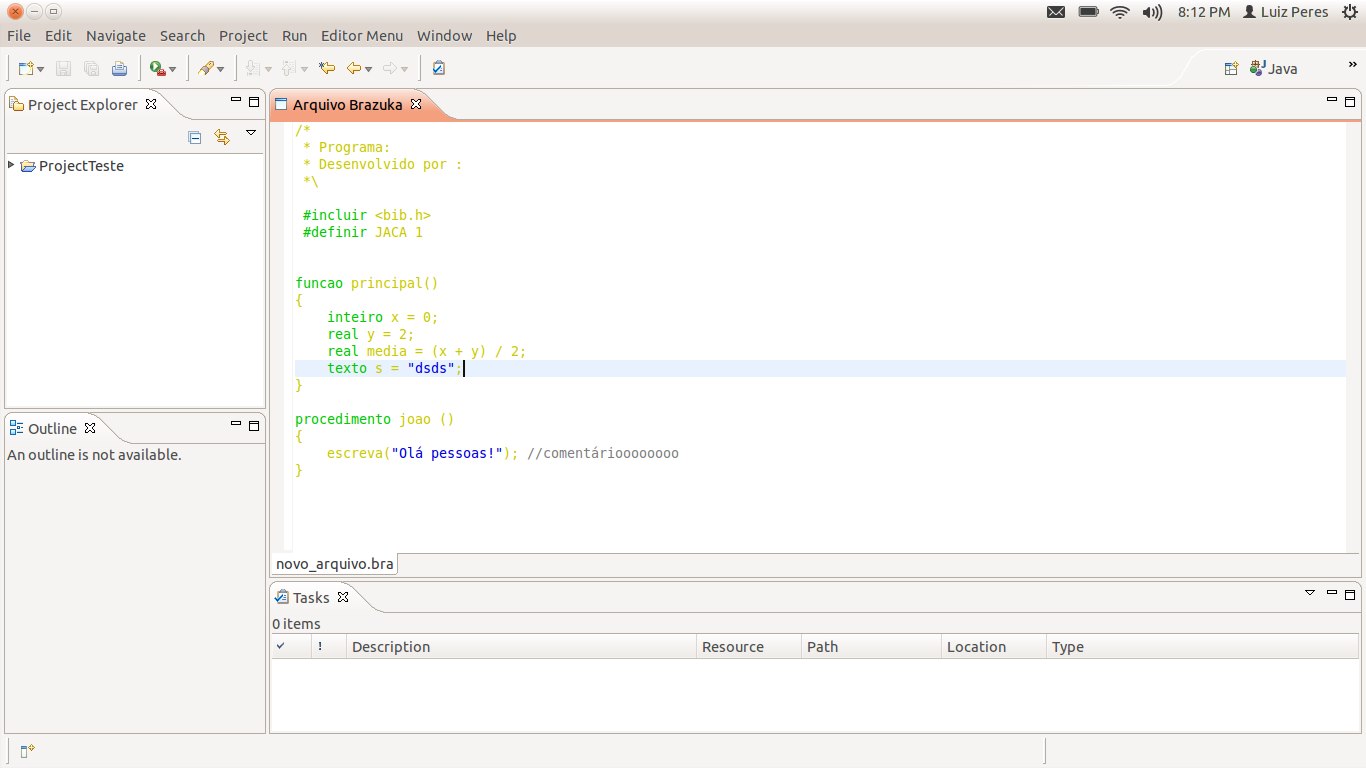This screenshot has width=1366, height=768.
Task: Open the Previous Annotation dropdown arrow
Action: point(304,69)
